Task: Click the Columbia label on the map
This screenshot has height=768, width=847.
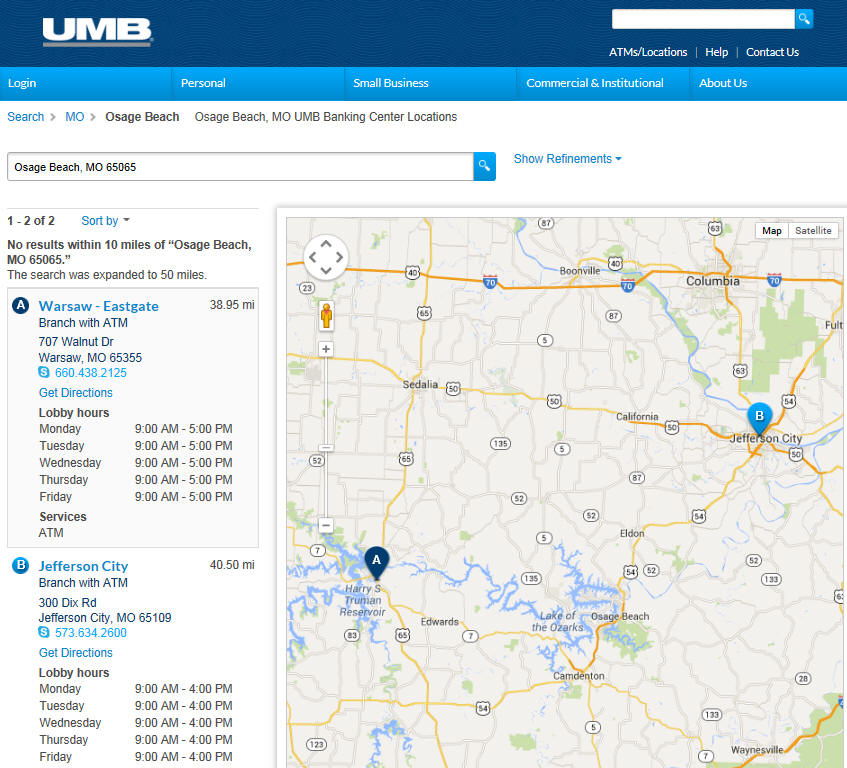Action: pos(712,281)
